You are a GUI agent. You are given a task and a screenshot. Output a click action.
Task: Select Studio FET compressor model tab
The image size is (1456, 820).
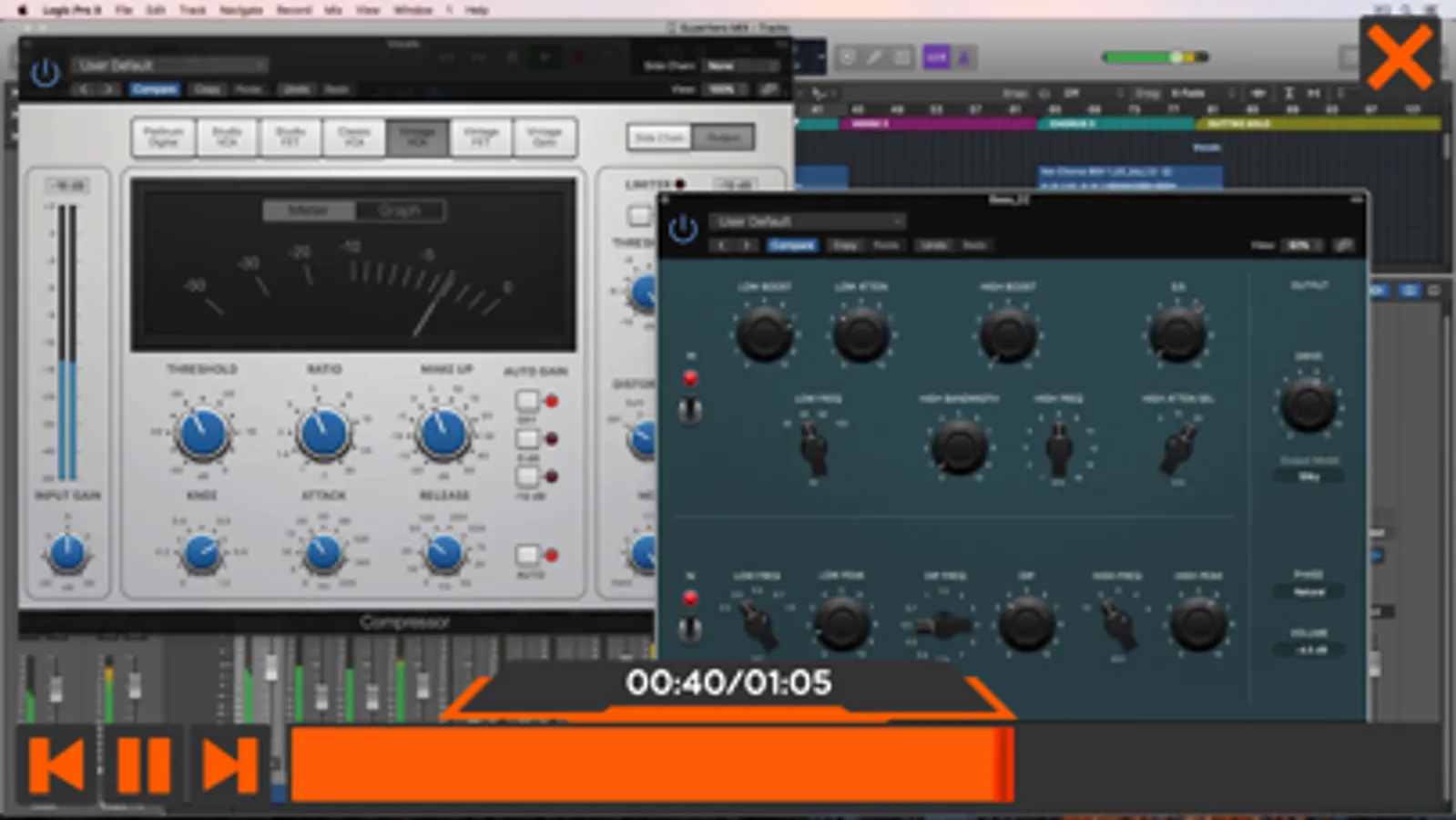tap(290, 137)
